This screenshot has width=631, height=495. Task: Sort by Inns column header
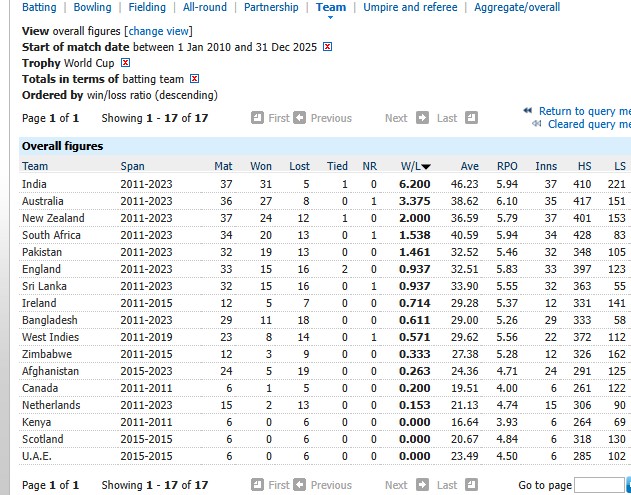point(546,166)
